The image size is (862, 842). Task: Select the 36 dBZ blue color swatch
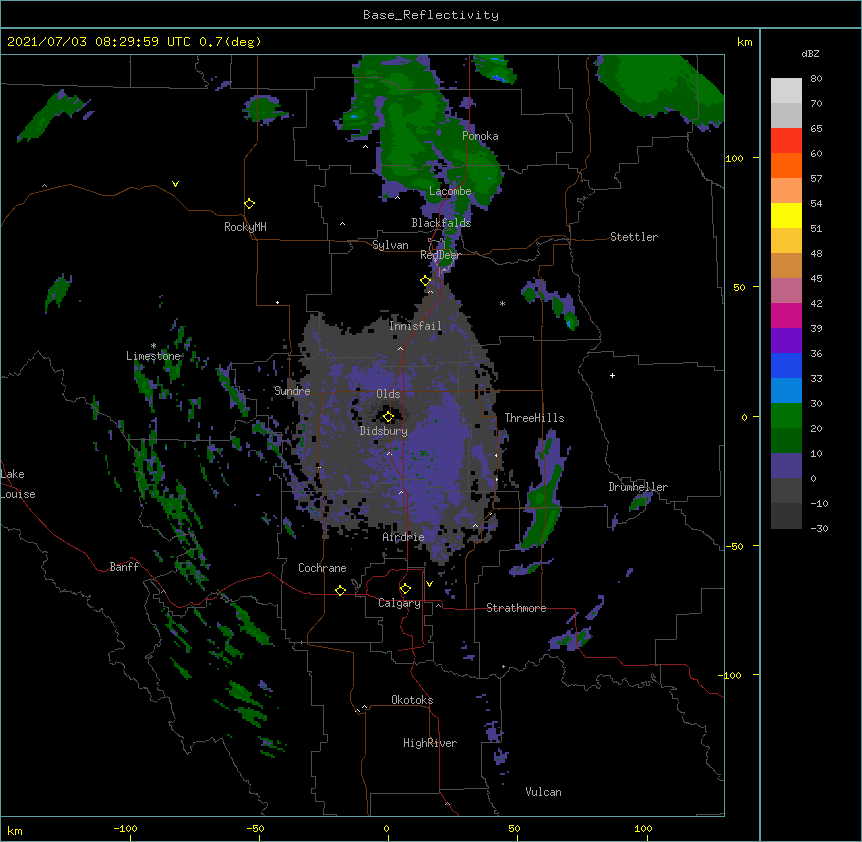(786, 365)
